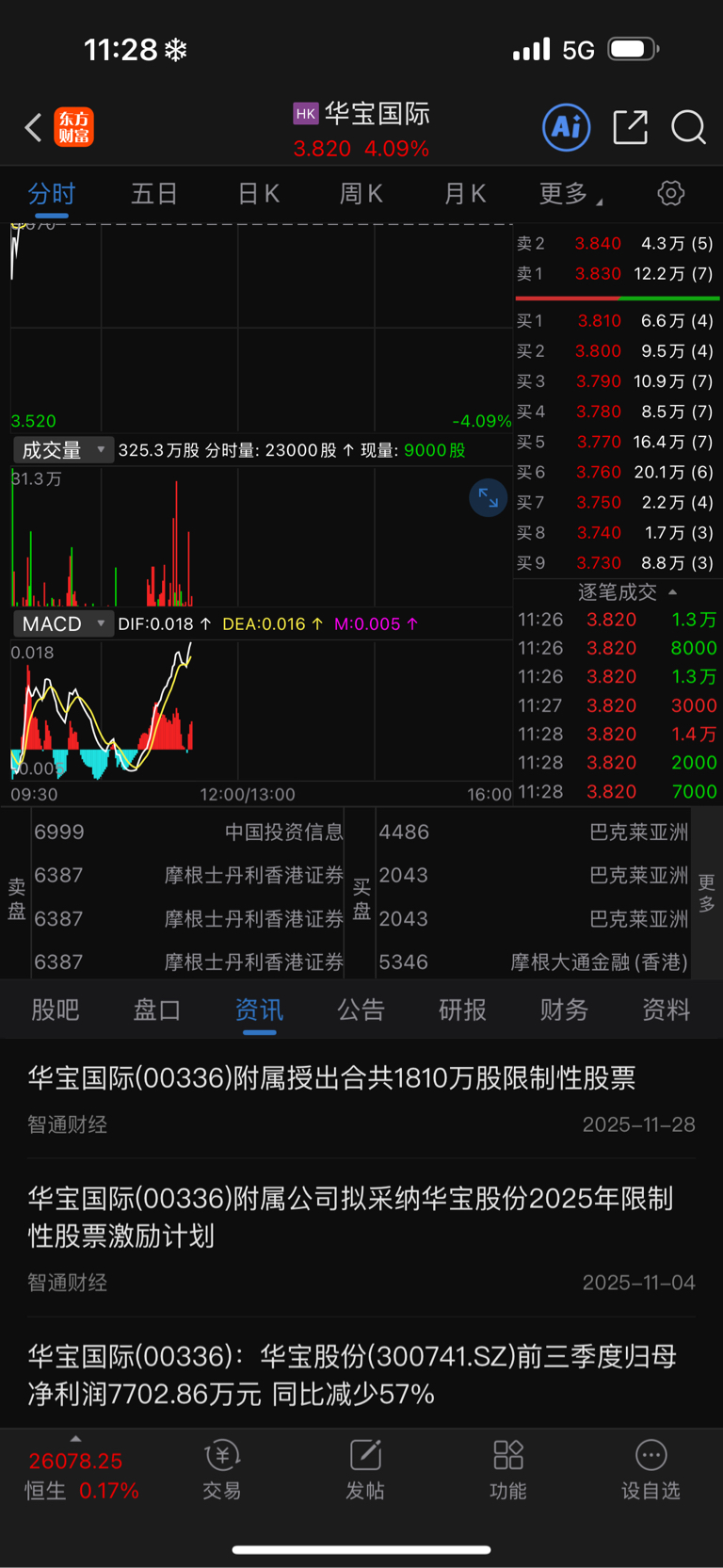This screenshot has width=723, height=1568.
Task: Select the 资讯 tab
Action: (x=259, y=1010)
